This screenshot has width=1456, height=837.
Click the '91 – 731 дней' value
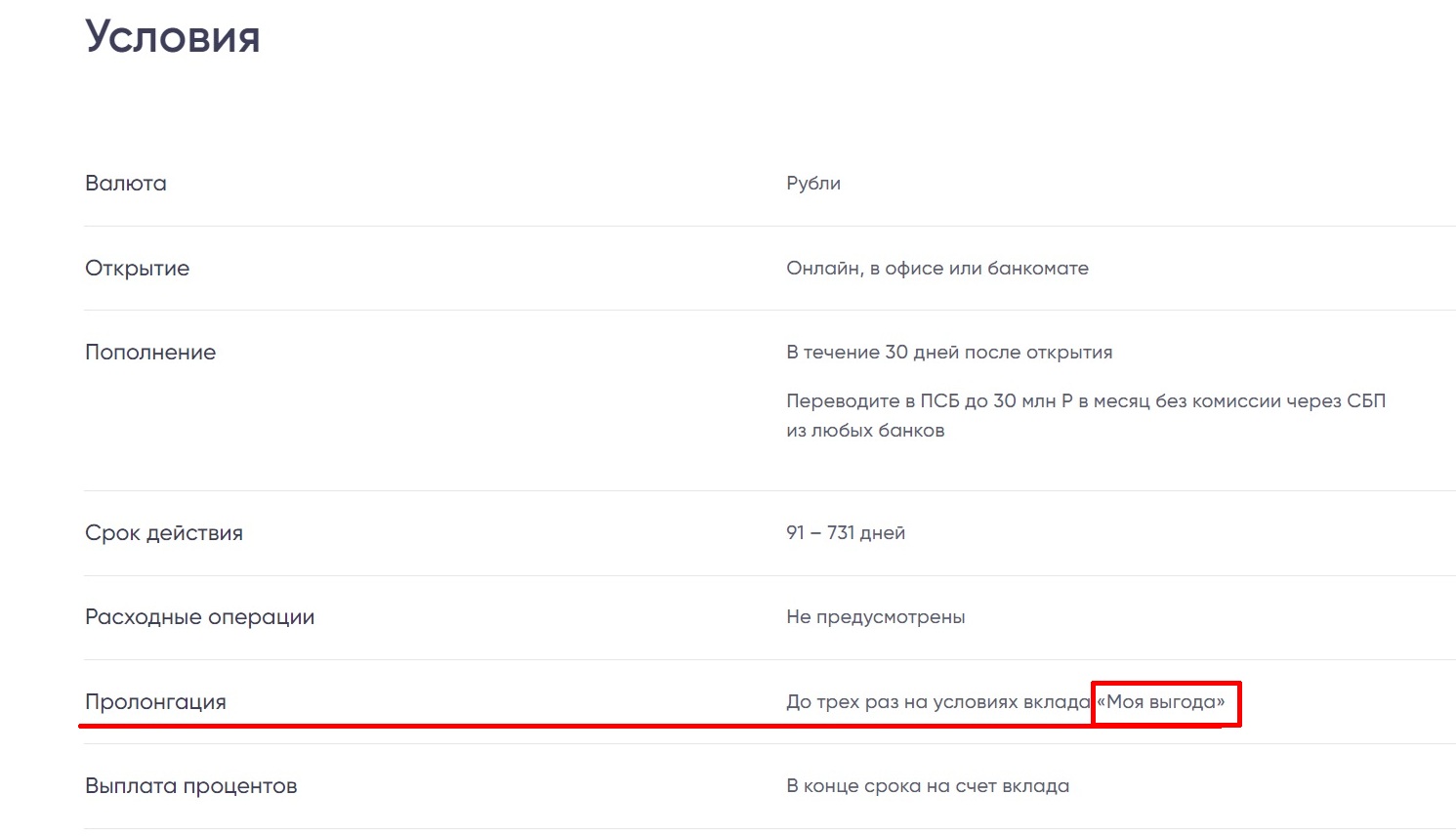(846, 533)
